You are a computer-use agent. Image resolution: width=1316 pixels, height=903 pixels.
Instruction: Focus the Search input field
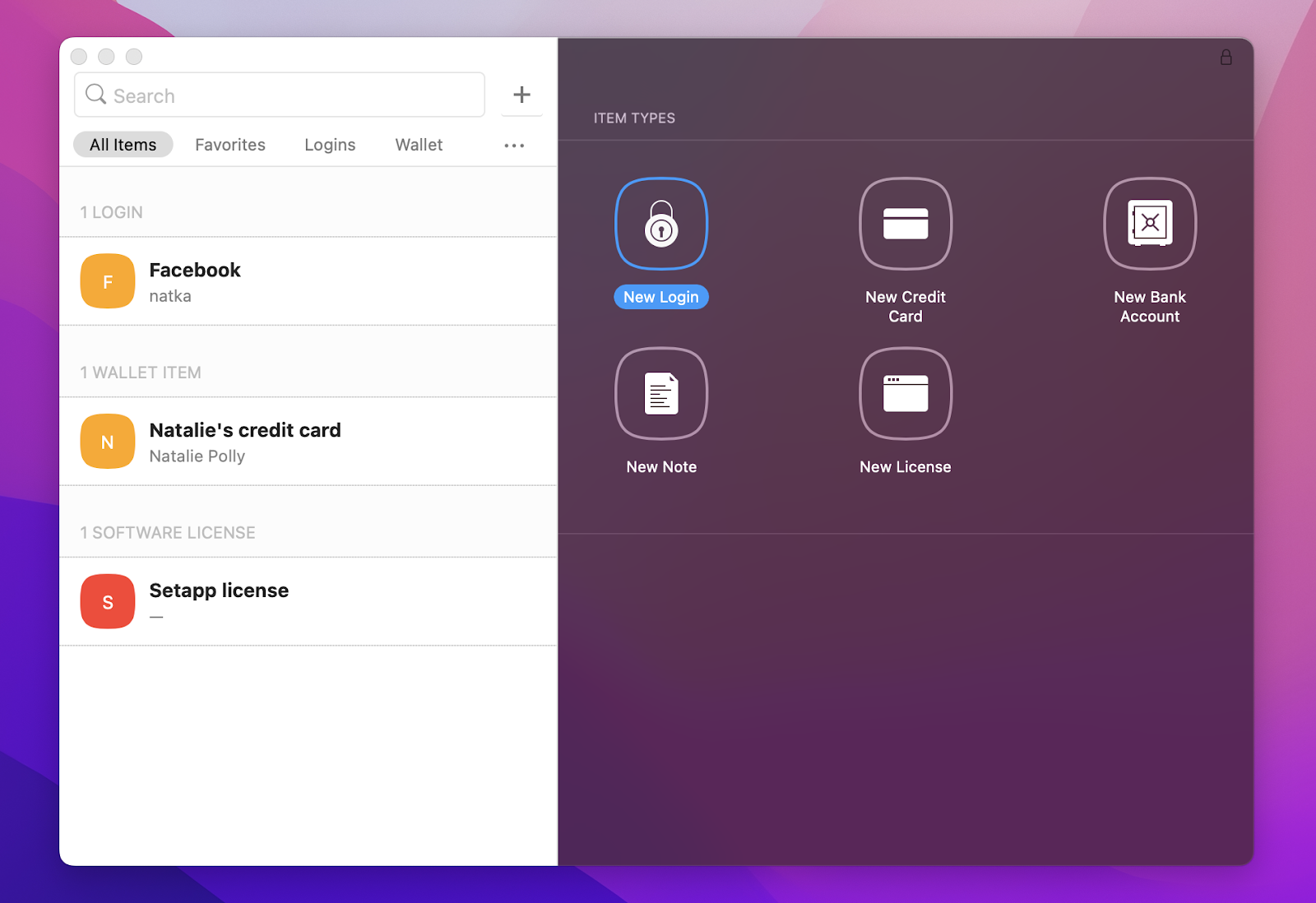pyautogui.click(x=288, y=95)
